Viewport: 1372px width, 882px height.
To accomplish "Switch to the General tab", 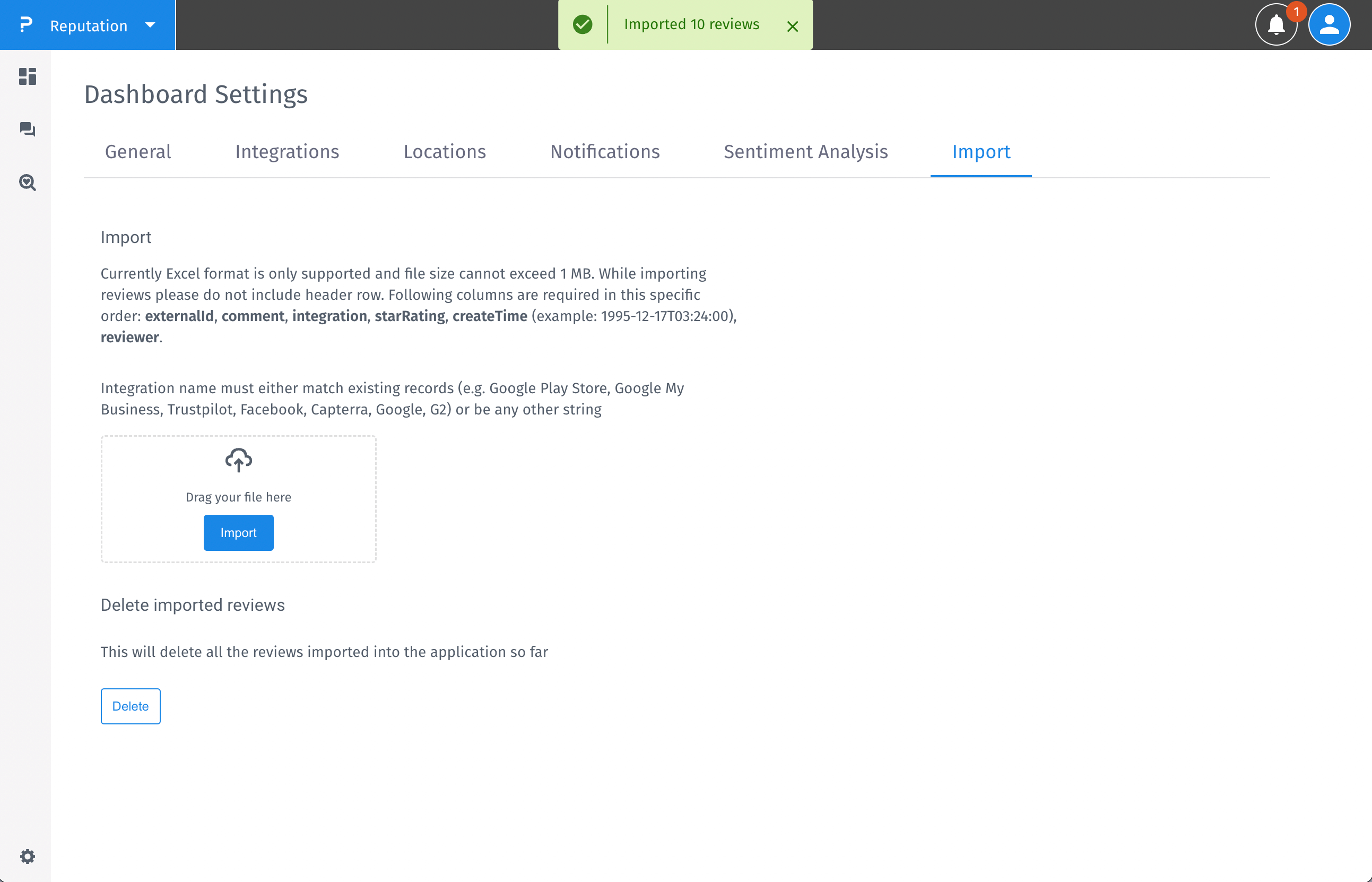I will pos(138,152).
